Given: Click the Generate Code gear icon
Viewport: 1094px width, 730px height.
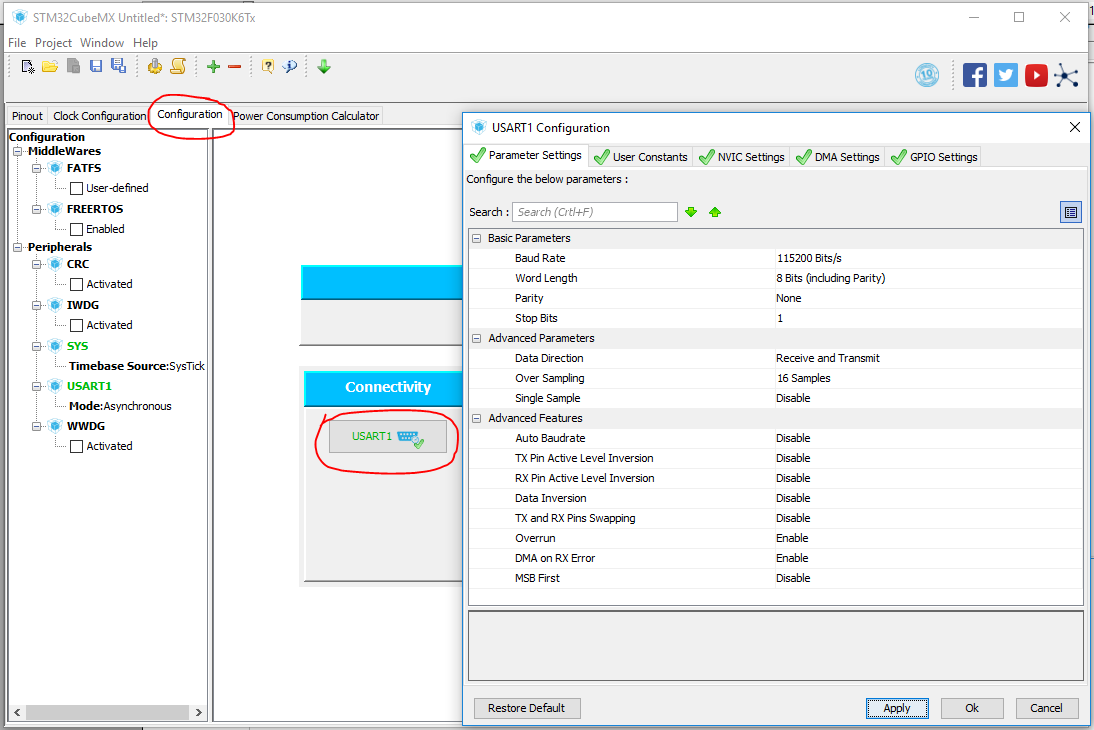Looking at the screenshot, I should click(x=155, y=66).
